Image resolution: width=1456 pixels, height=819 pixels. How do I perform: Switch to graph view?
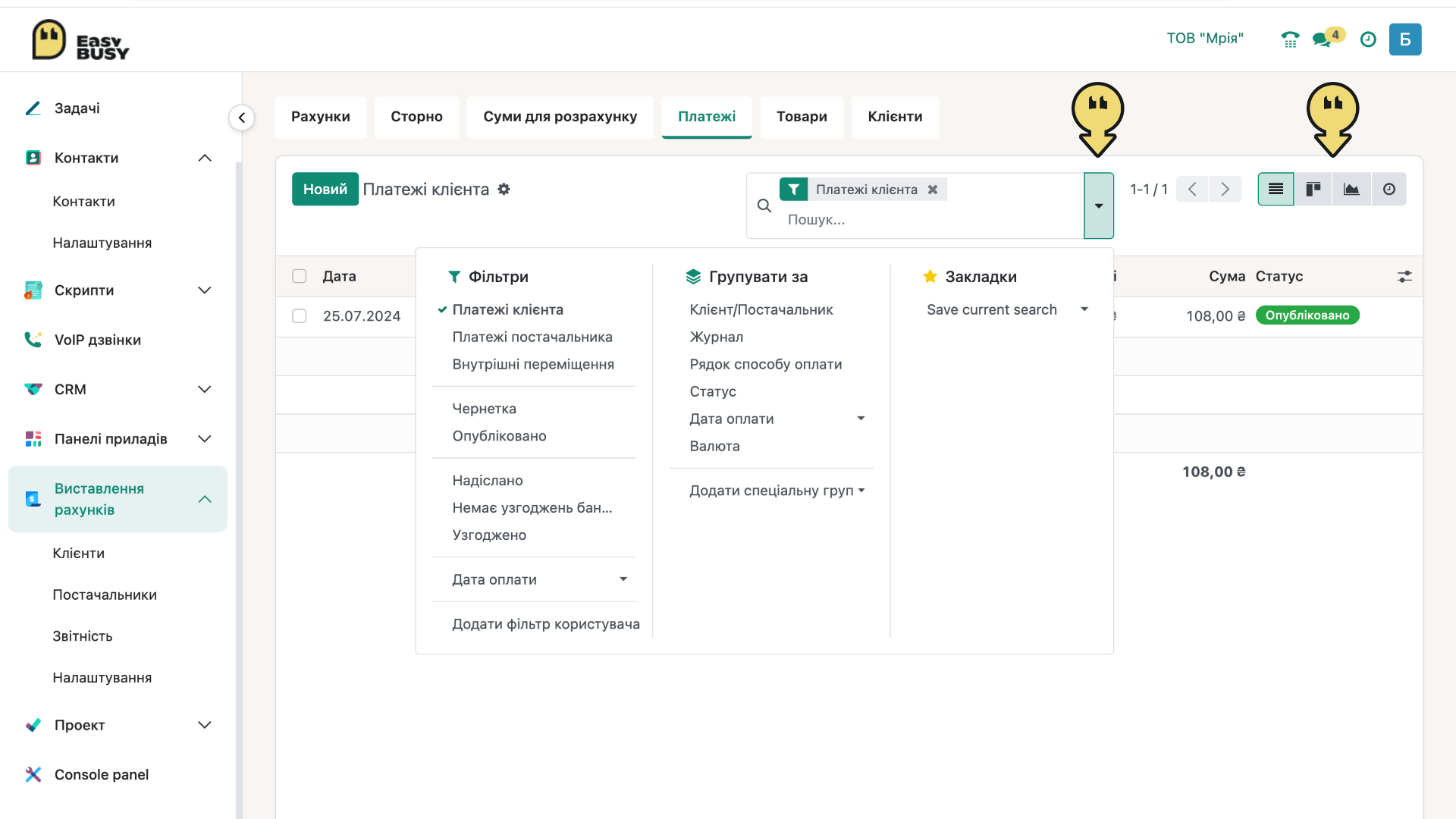click(1351, 189)
